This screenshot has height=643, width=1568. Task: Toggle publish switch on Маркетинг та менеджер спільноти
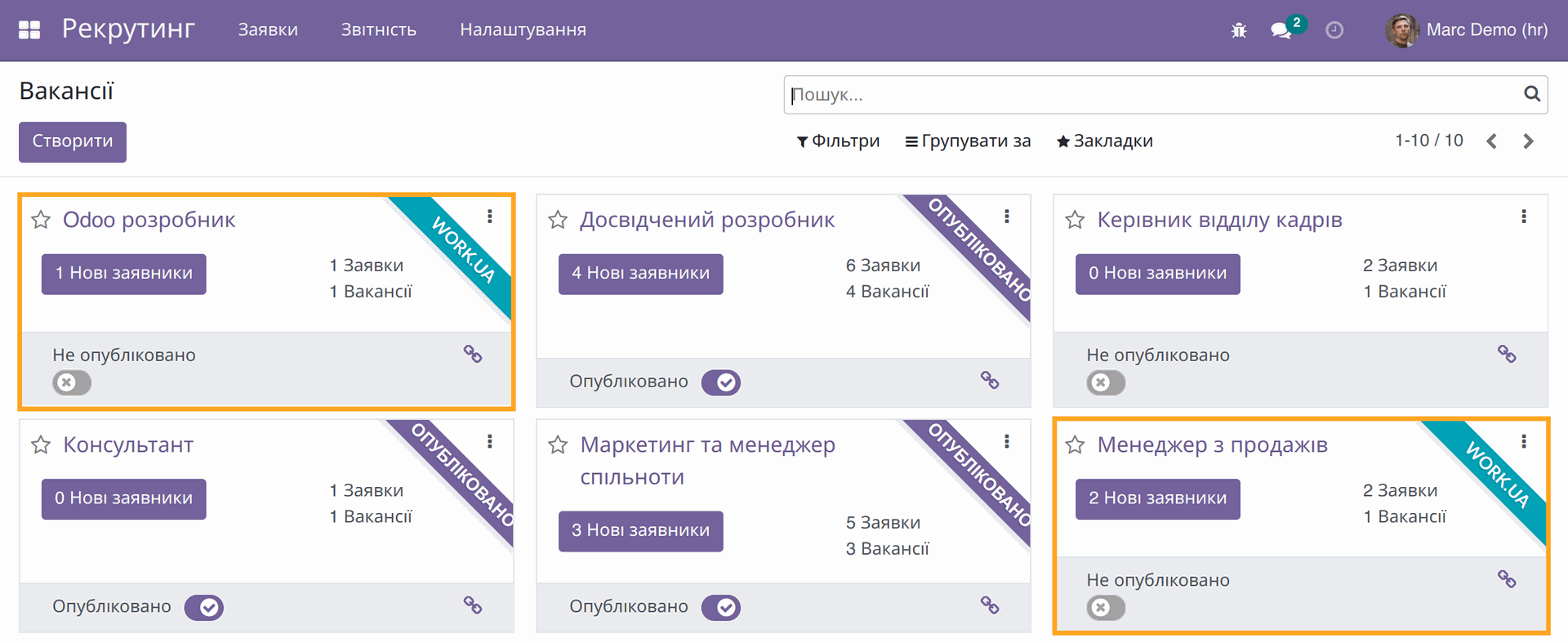click(721, 608)
